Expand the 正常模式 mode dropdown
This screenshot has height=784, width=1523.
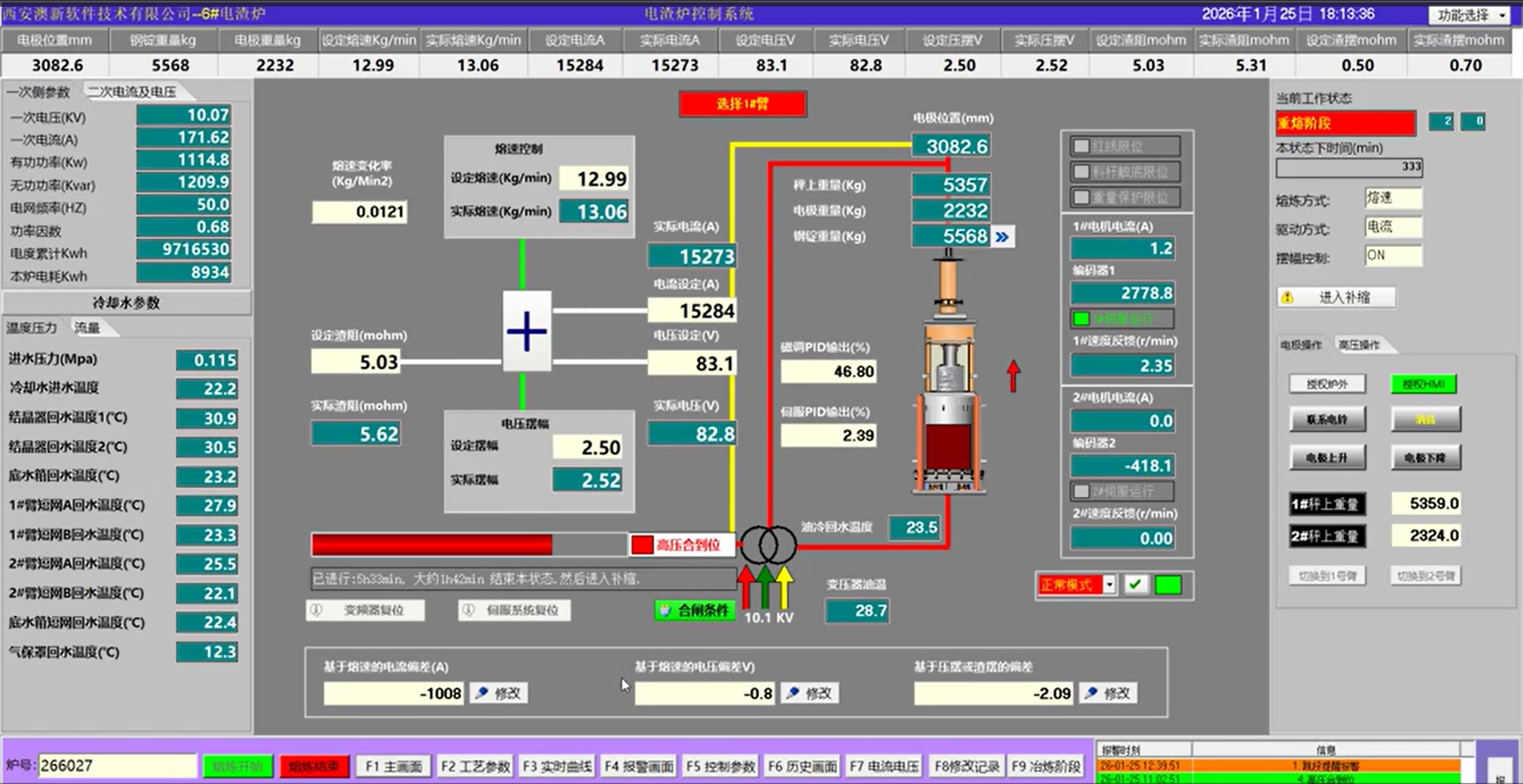1109,585
